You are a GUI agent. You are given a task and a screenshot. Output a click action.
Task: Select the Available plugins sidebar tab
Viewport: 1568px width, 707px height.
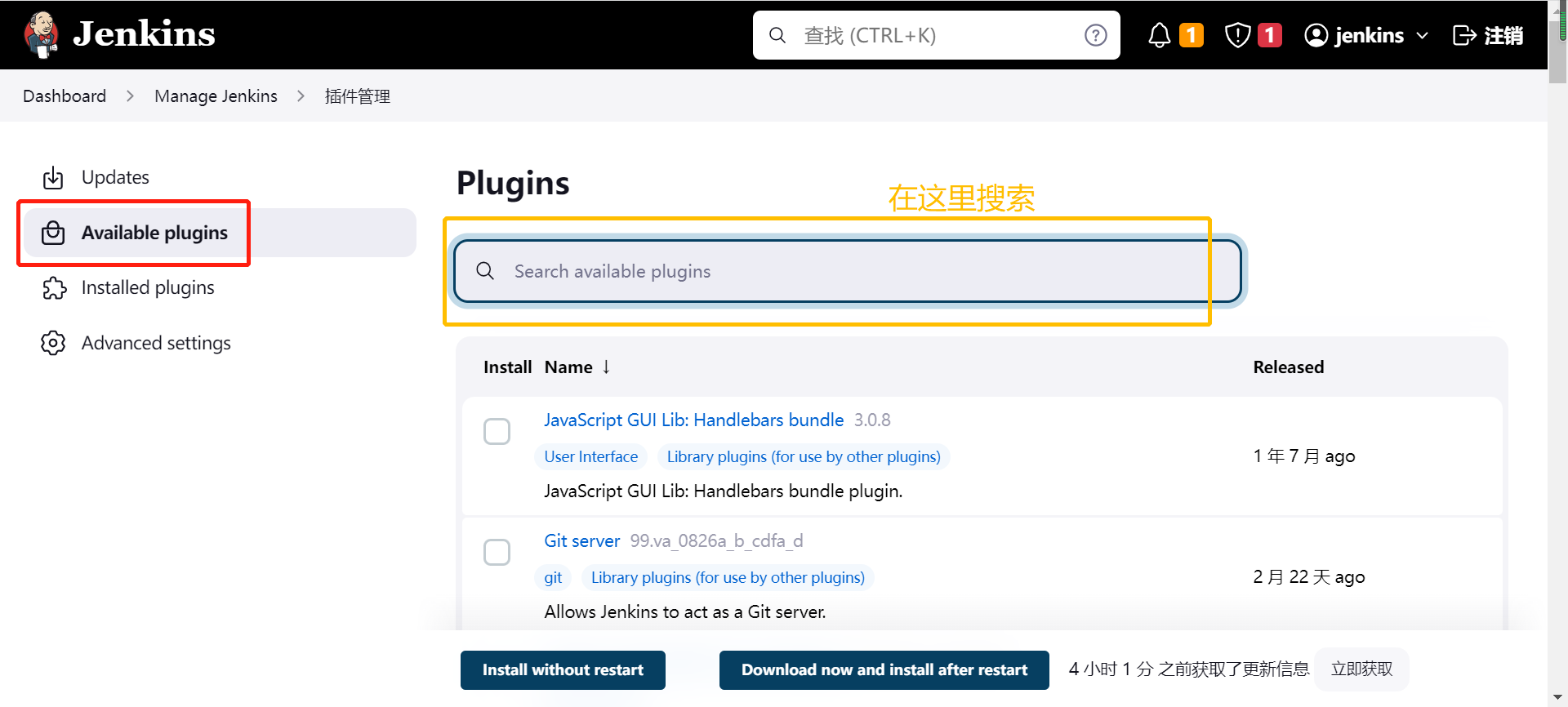pos(154,233)
